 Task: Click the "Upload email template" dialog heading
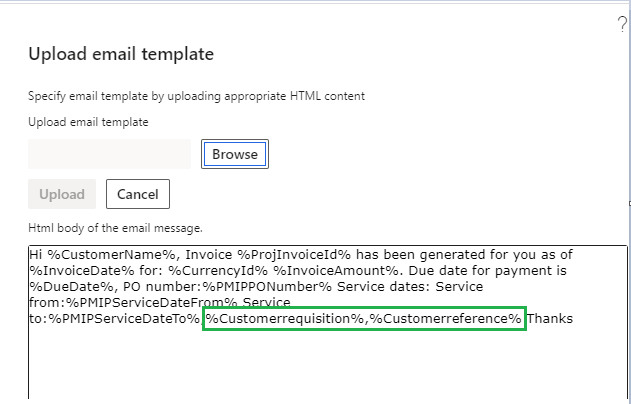[121, 54]
